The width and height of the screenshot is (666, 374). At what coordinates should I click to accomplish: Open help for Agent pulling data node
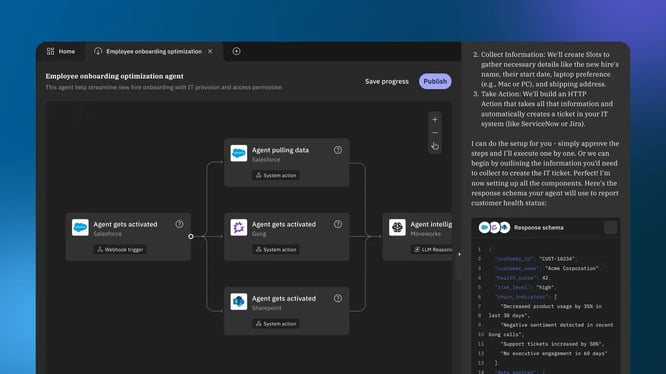(x=338, y=150)
